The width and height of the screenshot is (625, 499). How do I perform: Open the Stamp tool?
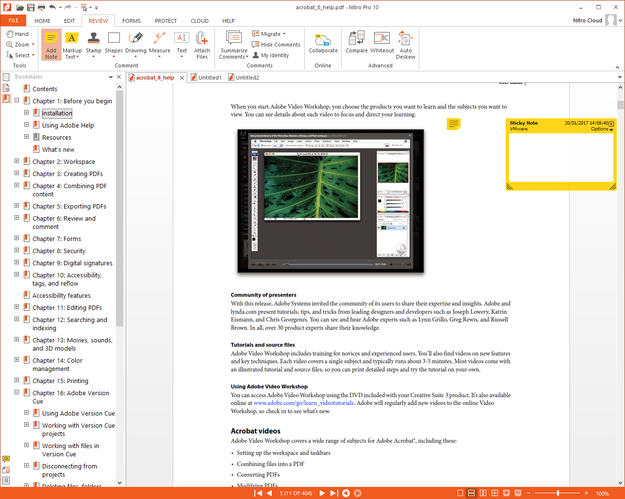93,45
